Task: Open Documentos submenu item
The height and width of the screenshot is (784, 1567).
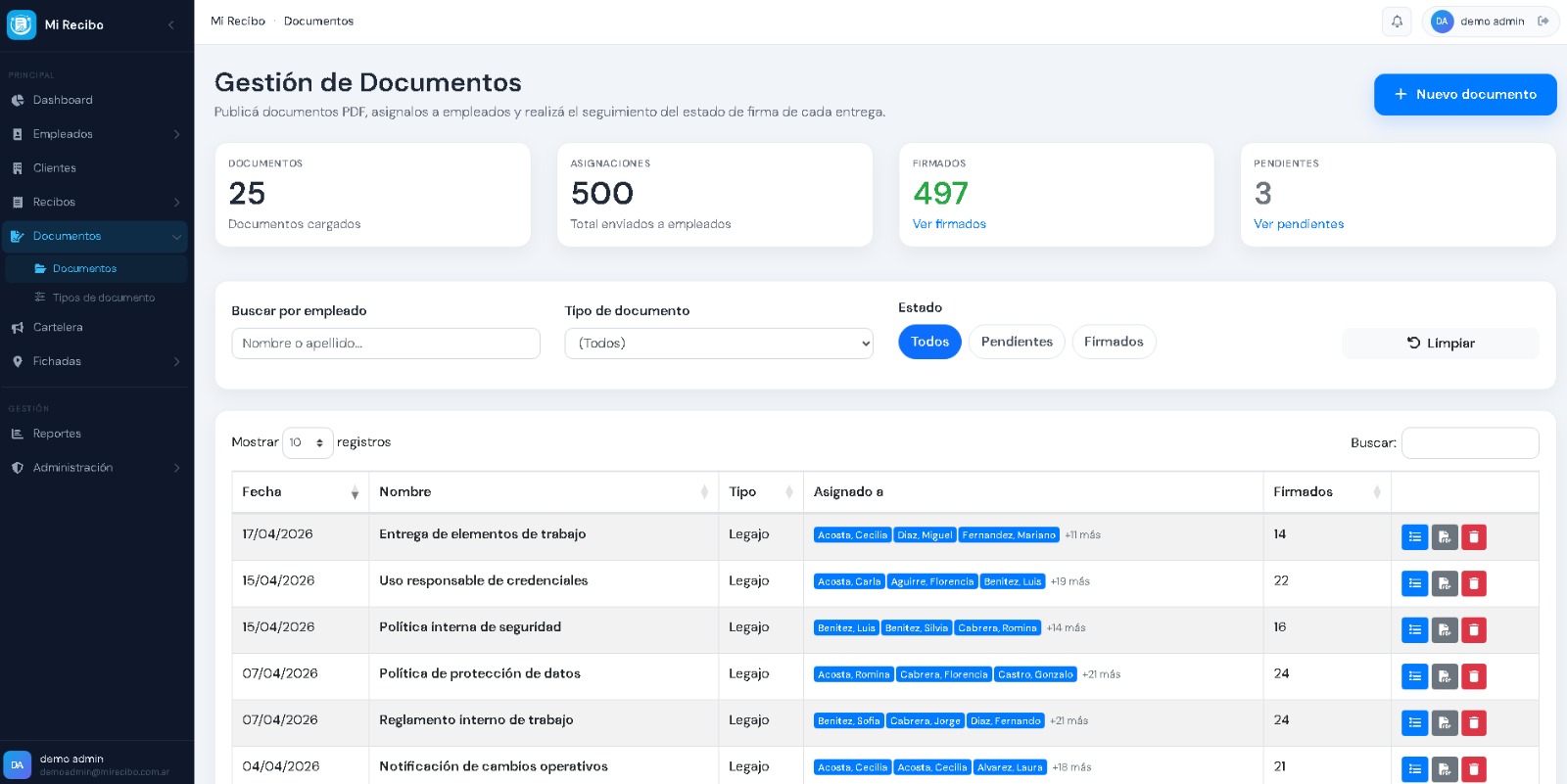Action: [x=96, y=268]
